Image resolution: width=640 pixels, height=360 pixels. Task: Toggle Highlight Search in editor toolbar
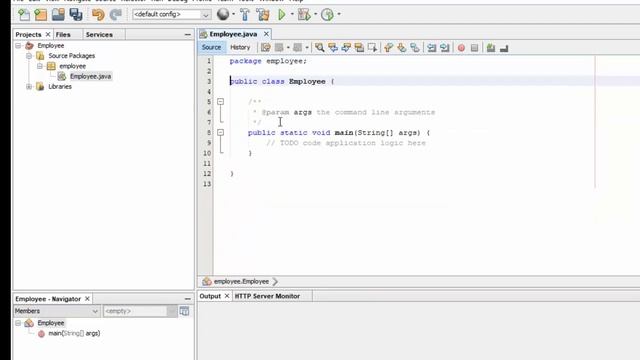359,48
